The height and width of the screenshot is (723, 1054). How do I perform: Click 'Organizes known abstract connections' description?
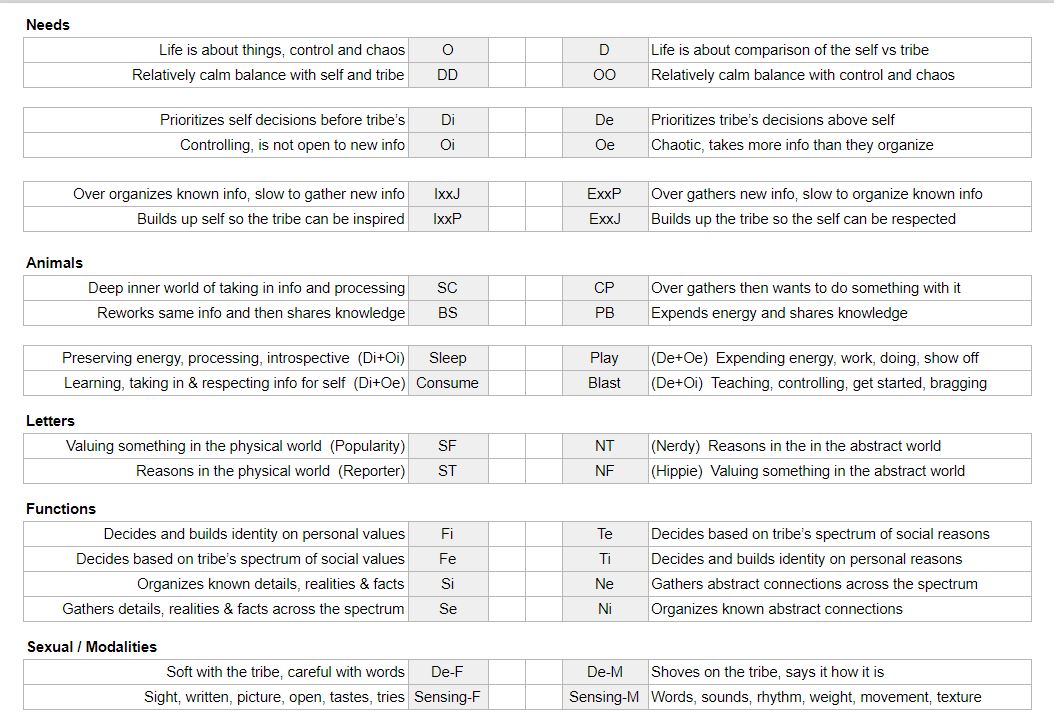point(776,609)
